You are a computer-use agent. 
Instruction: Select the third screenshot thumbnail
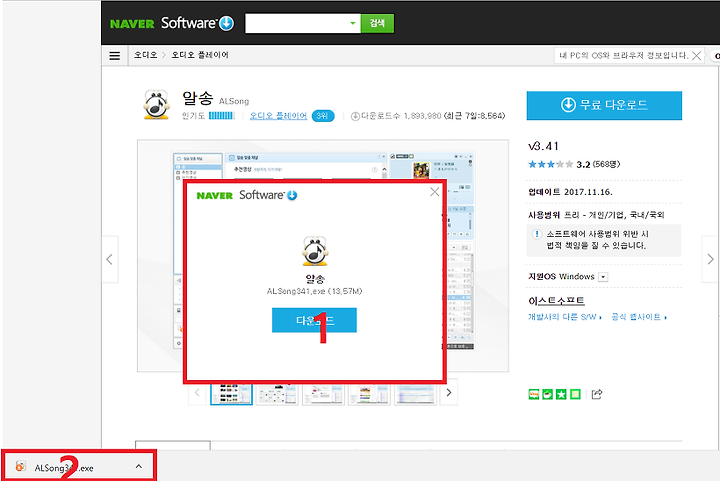pyautogui.click(x=323, y=393)
